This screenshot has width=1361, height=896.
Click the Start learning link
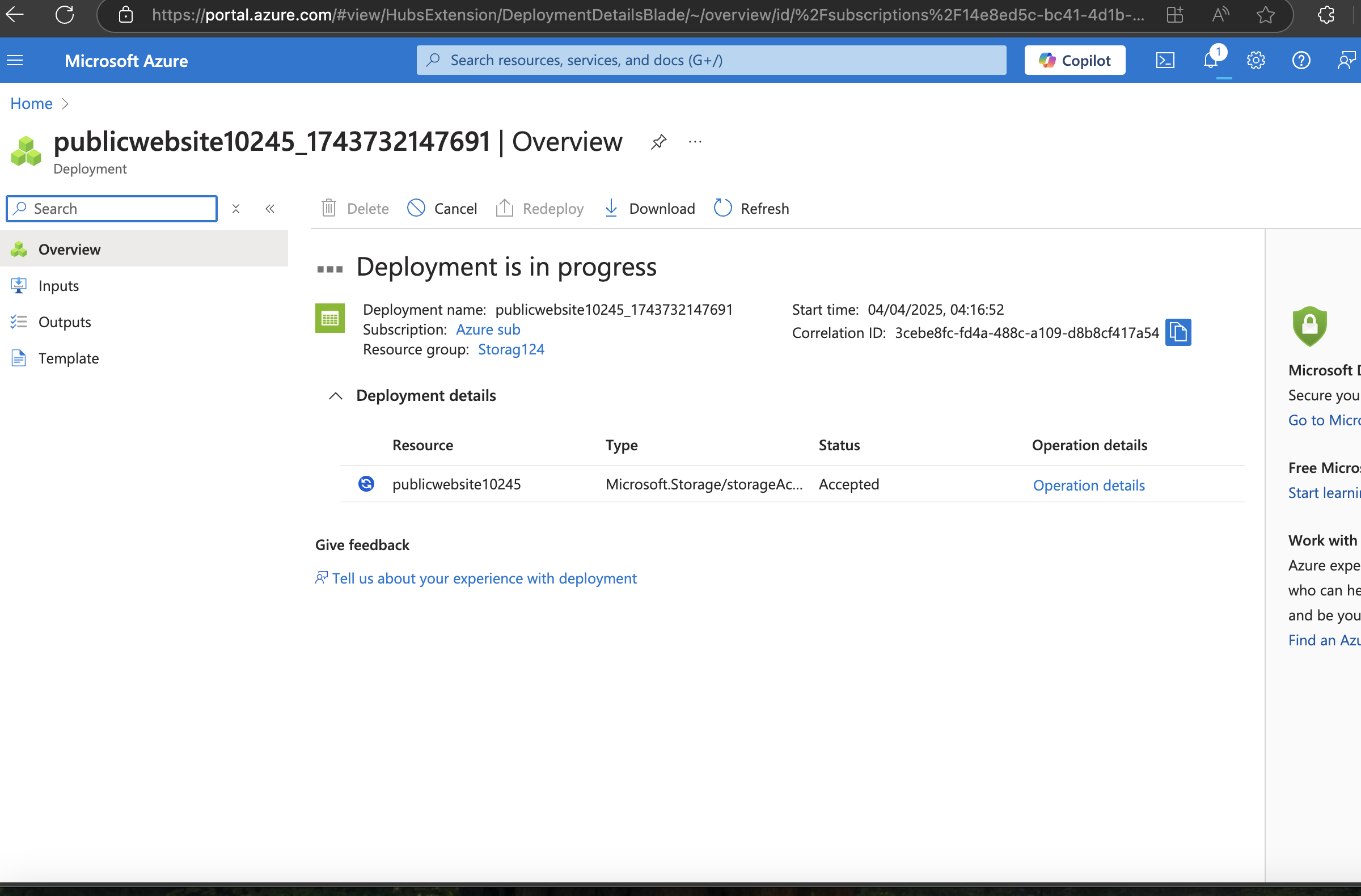pos(1324,493)
